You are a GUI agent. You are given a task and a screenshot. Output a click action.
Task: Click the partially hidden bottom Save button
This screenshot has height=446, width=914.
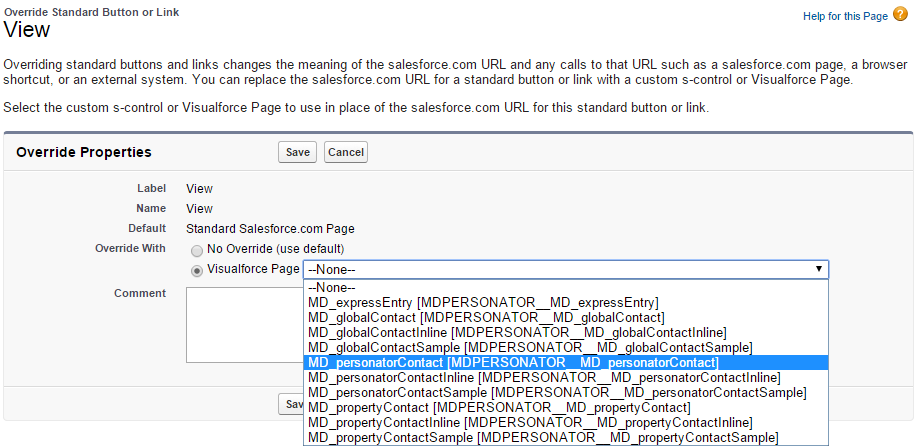pos(291,404)
